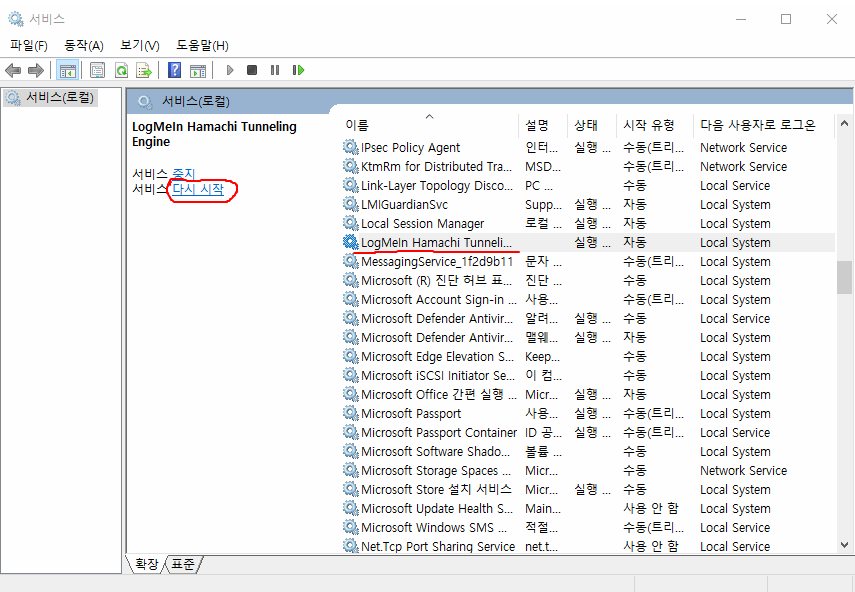The height and width of the screenshot is (592, 855).
Task: Click the 다시 시작 restart link
Action: [198, 189]
